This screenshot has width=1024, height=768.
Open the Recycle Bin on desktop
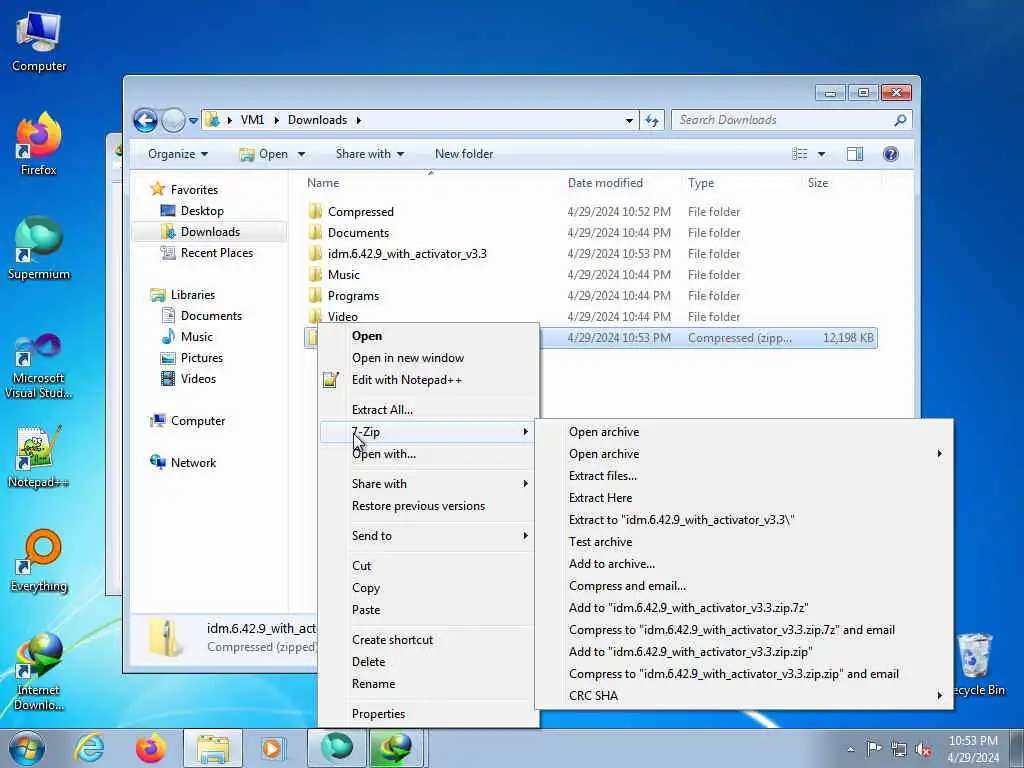(978, 665)
